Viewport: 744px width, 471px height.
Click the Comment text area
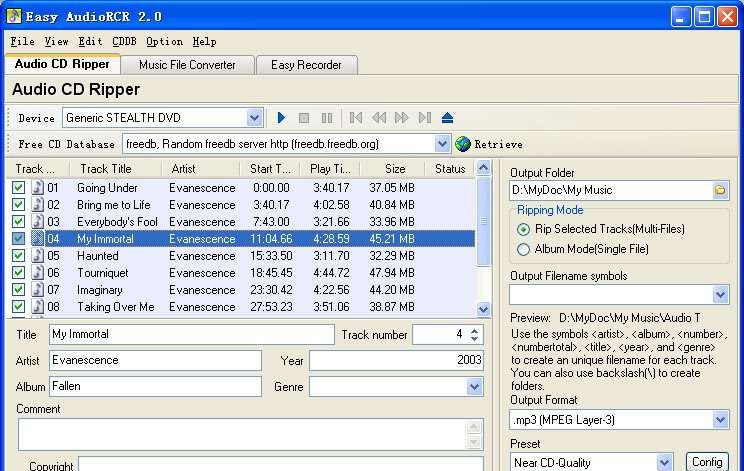click(251, 434)
